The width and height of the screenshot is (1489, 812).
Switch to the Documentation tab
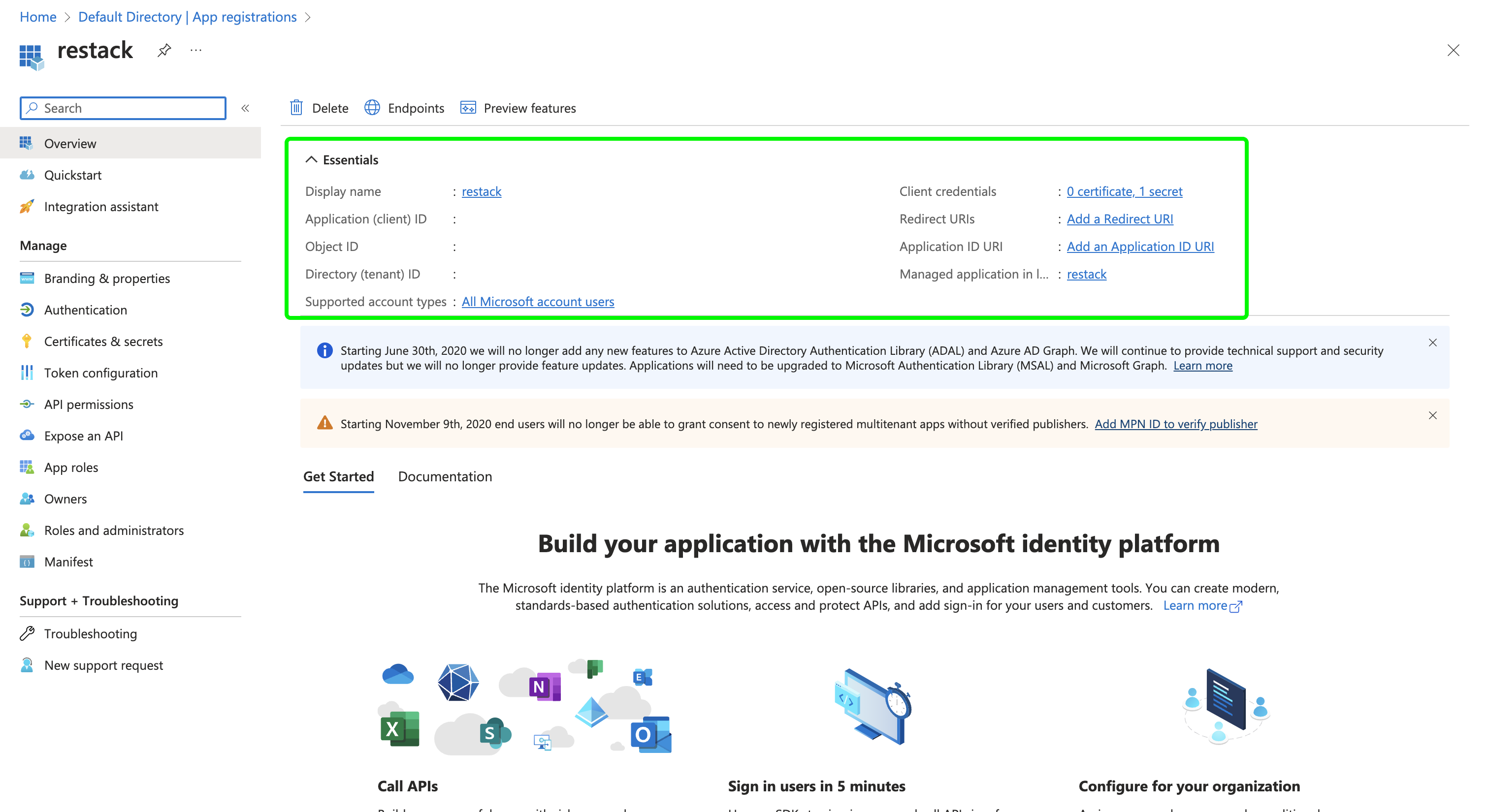(445, 476)
